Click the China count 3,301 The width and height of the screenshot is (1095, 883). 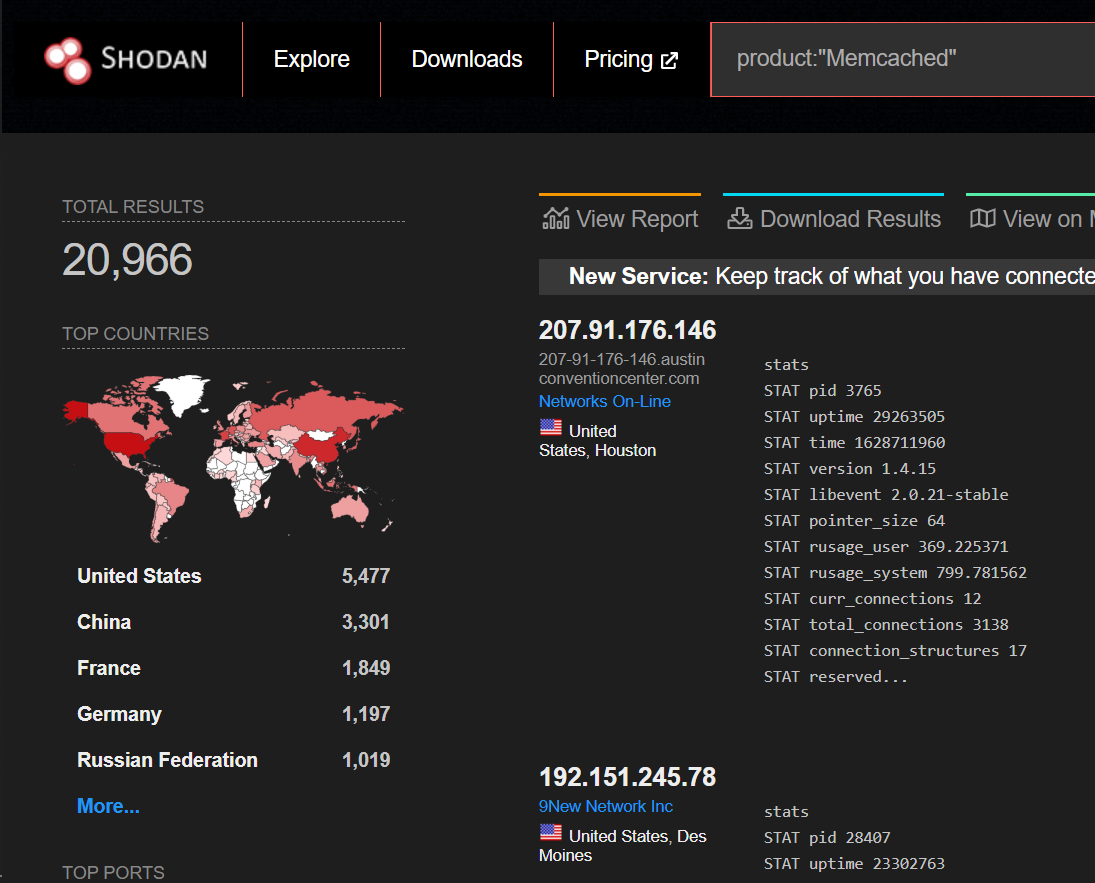click(x=365, y=622)
